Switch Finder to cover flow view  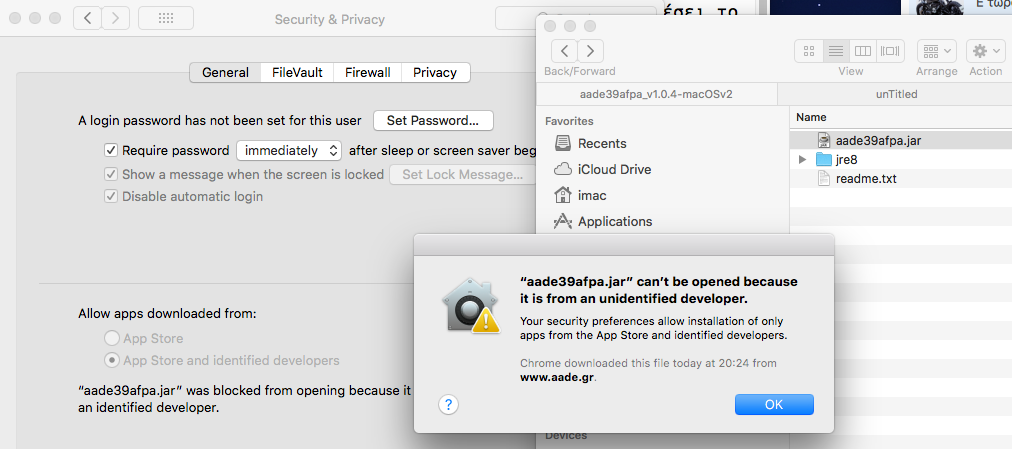891,50
